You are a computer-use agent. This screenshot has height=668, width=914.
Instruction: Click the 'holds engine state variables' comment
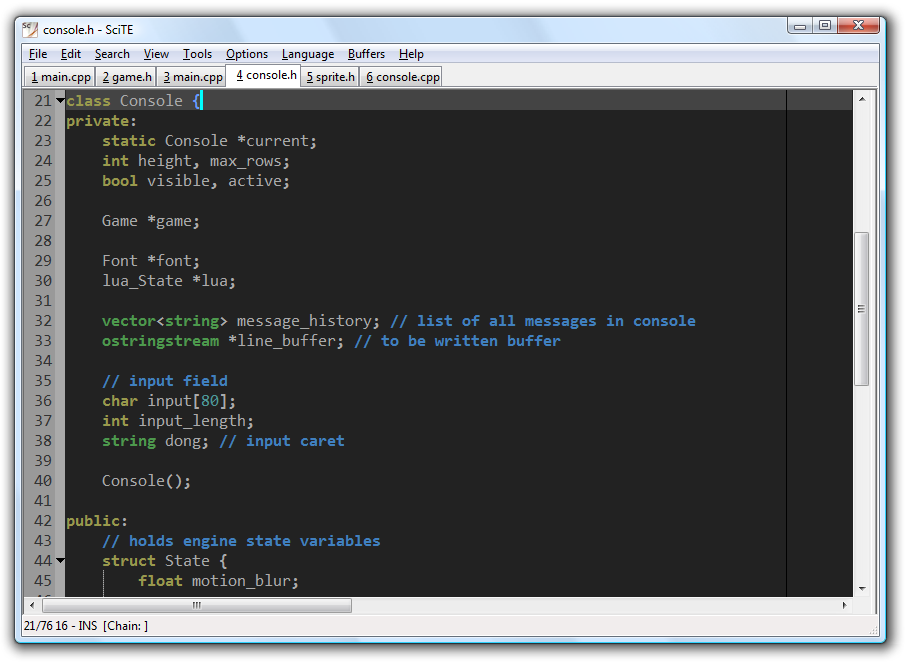254,541
